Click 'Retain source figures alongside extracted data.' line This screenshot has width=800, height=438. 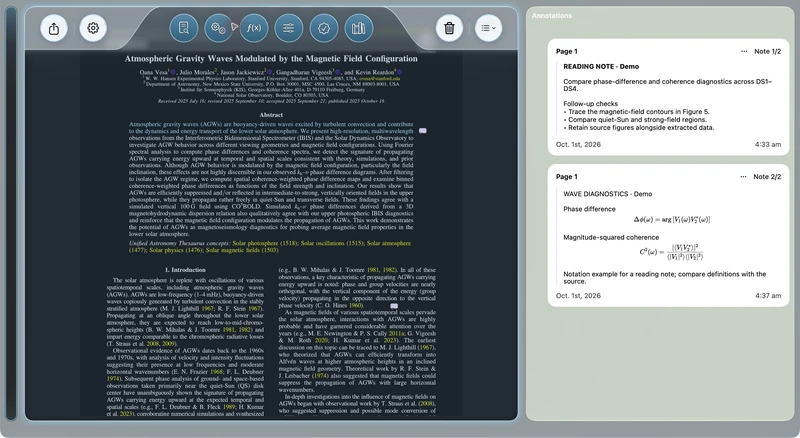(x=639, y=128)
